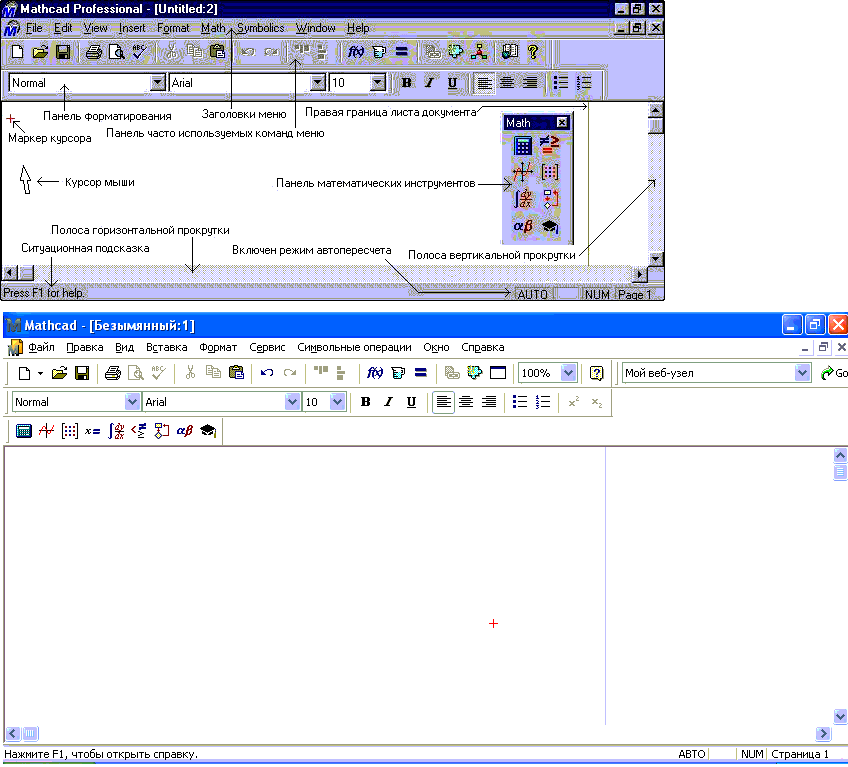Open Programming palette in floating Math panel

coord(549,199)
